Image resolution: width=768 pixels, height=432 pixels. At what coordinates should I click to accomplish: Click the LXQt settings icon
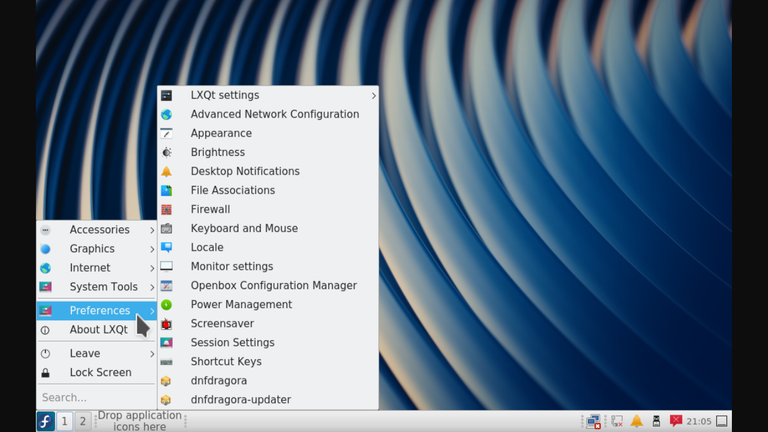[x=167, y=96]
